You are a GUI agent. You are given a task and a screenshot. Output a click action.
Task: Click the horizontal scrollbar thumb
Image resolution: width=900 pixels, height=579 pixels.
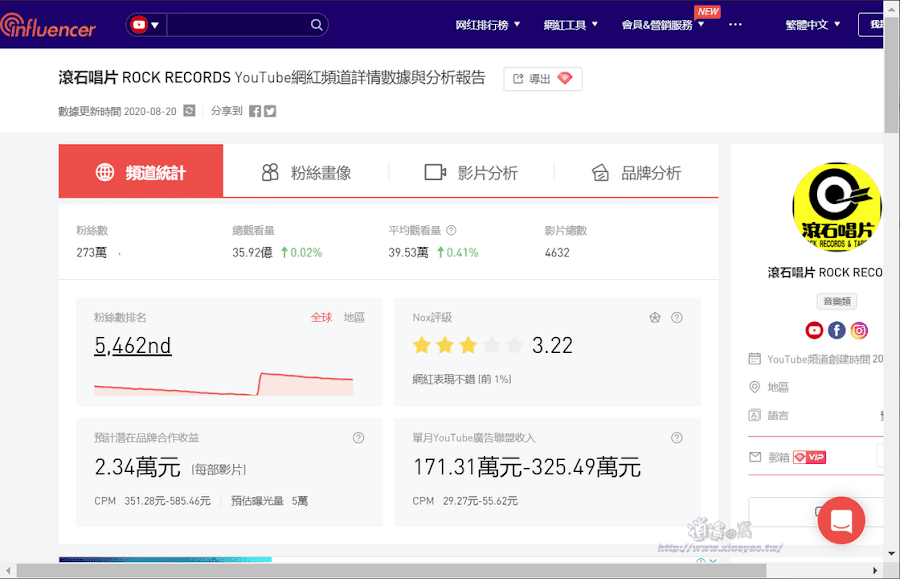391,570
